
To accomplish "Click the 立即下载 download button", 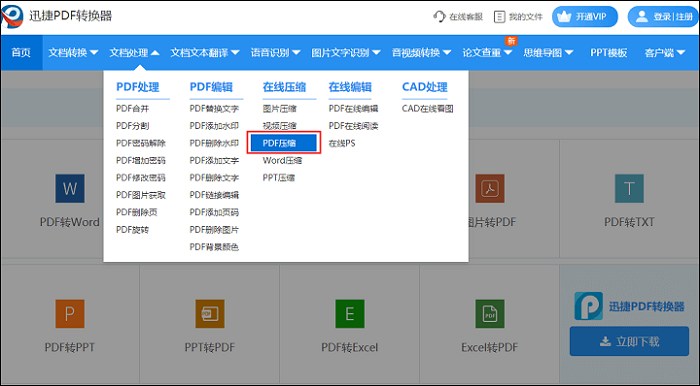I will 629,341.
